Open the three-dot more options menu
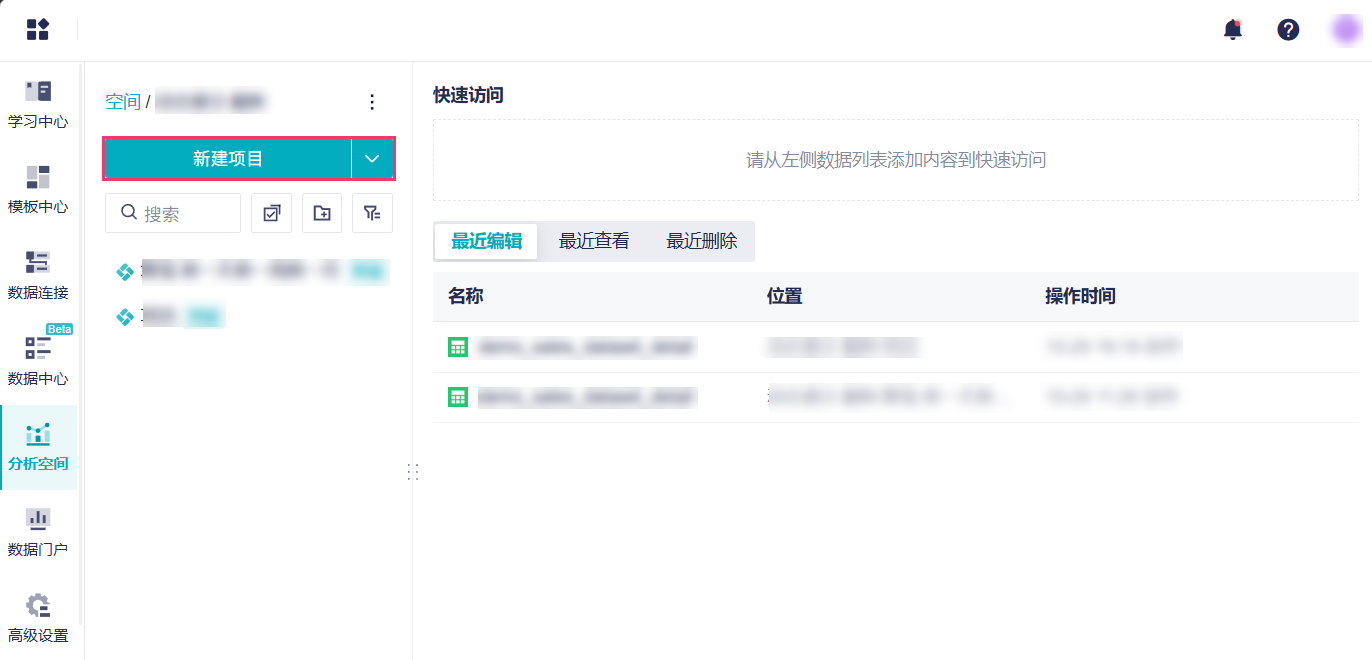 [x=372, y=102]
